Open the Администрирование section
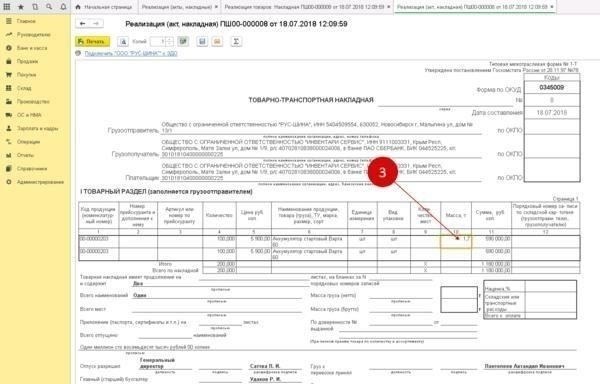The width and height of the screenshot is (600, 384). point(40,182)
